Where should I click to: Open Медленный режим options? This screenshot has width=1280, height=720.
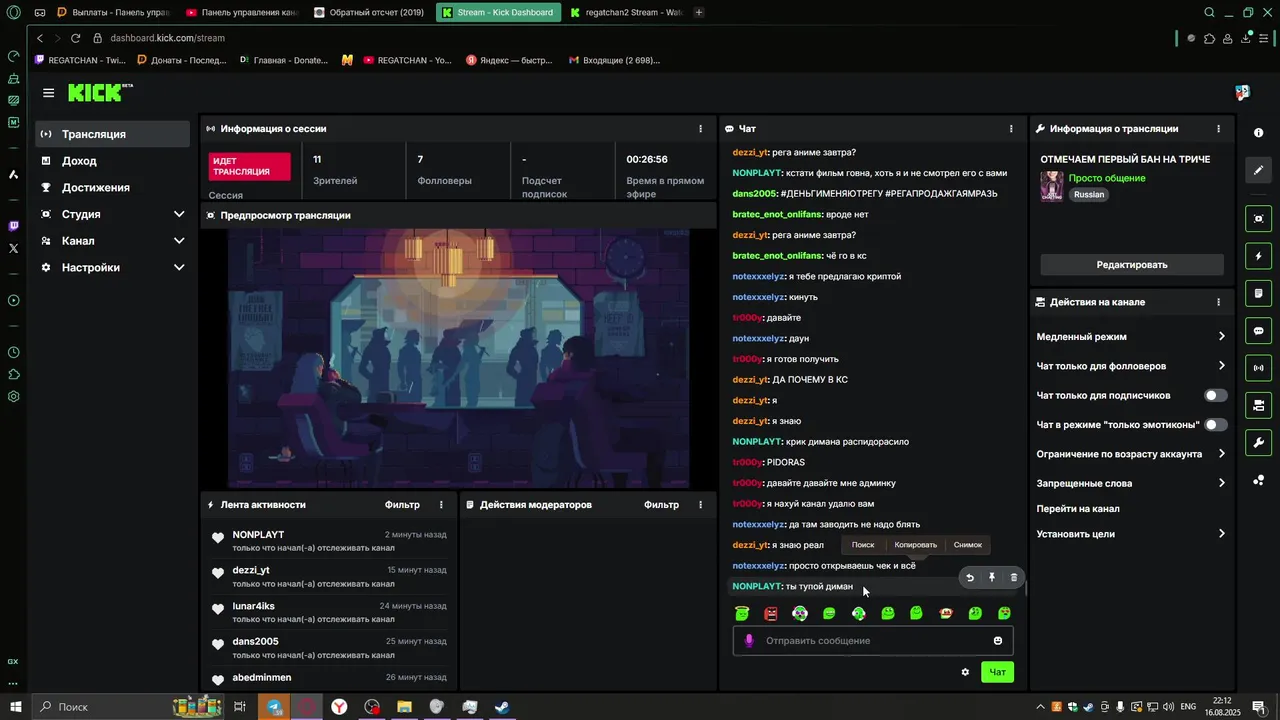click(x=1131, y=337)
